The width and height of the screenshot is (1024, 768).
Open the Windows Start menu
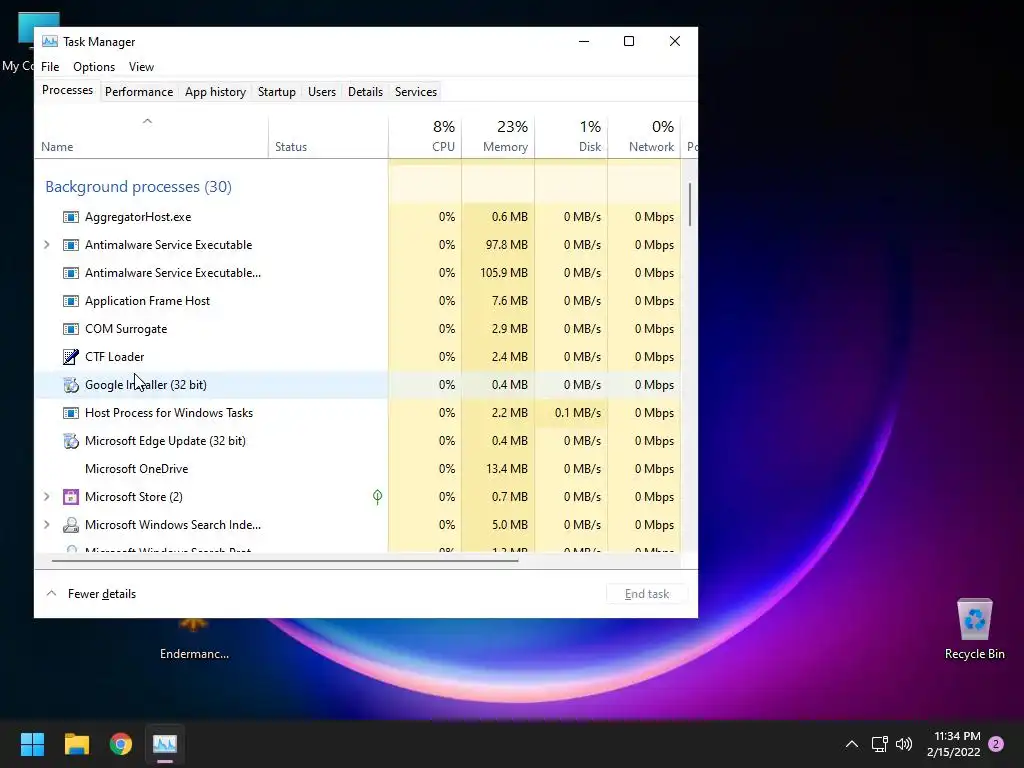(x=32, y=744)
